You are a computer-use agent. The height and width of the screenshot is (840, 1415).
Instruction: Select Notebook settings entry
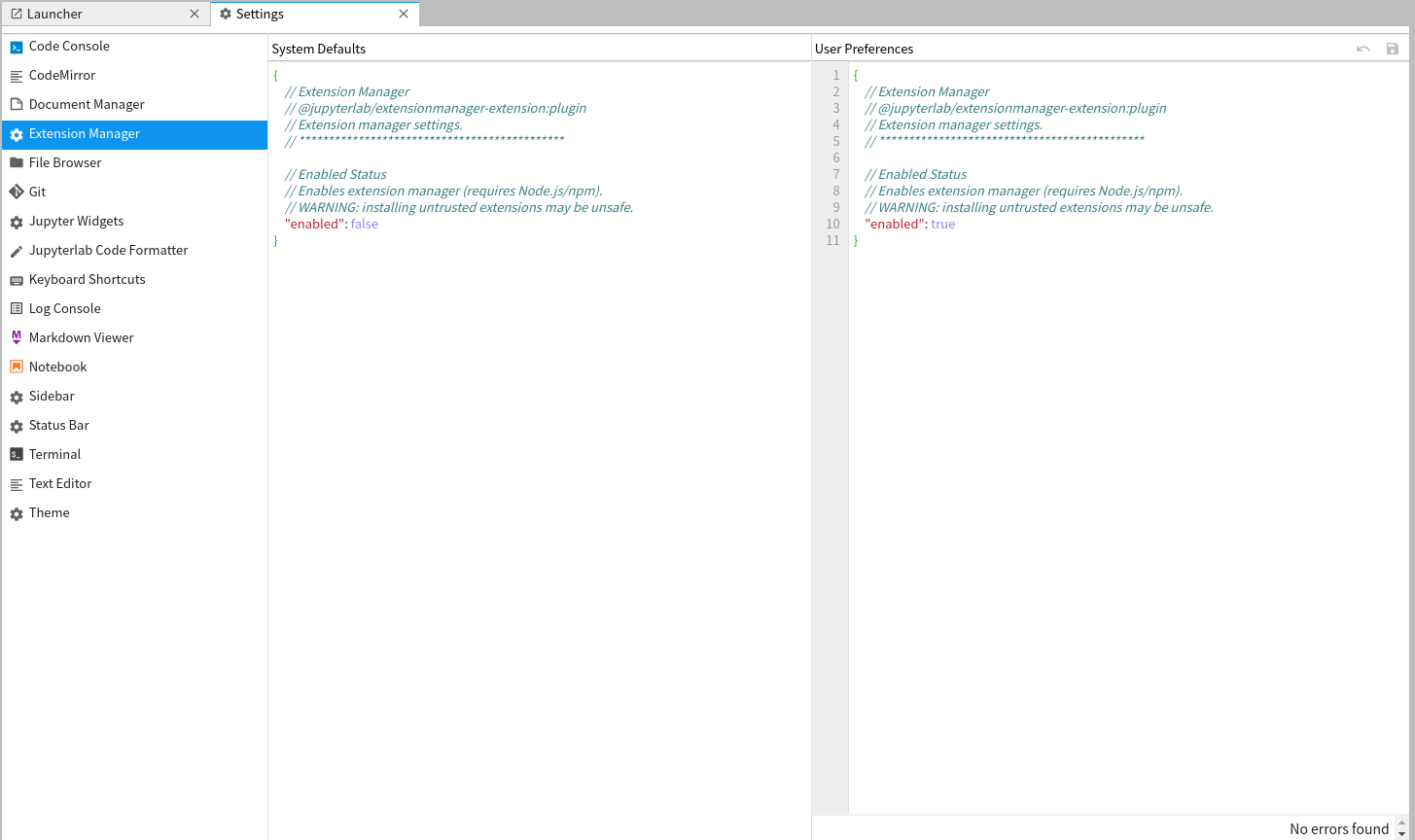pyautogui.click(x=134, y=367)
